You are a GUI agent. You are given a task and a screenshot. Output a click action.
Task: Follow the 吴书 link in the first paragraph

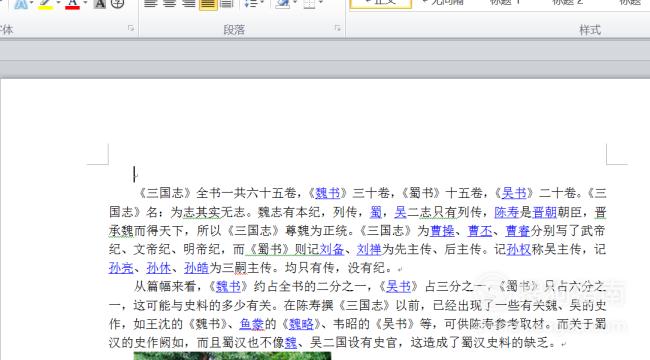[x=514, y=193]
